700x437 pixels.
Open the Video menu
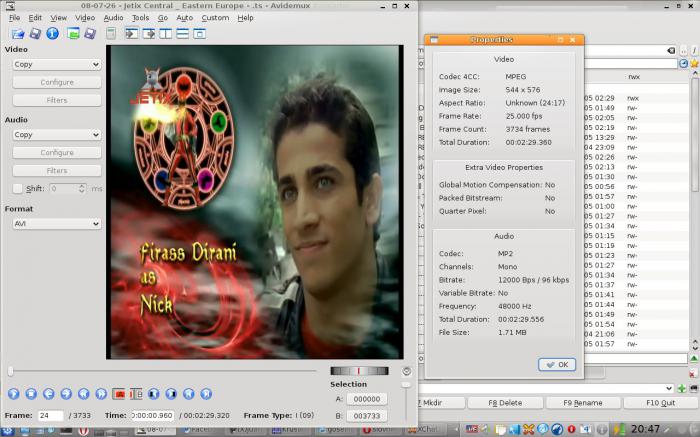click(85, 17)
